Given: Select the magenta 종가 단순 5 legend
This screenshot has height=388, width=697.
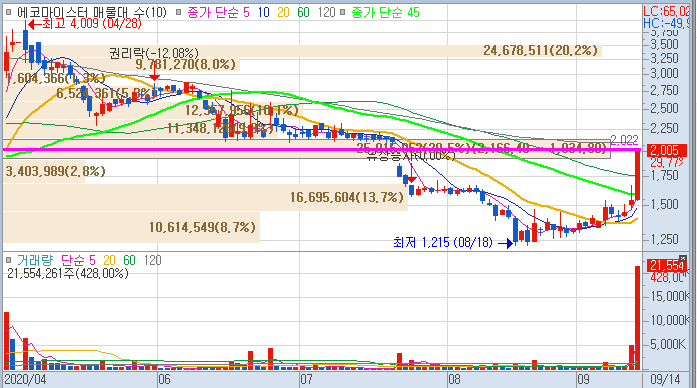Looking at the screenshot, I should click(x=218, y=12).
